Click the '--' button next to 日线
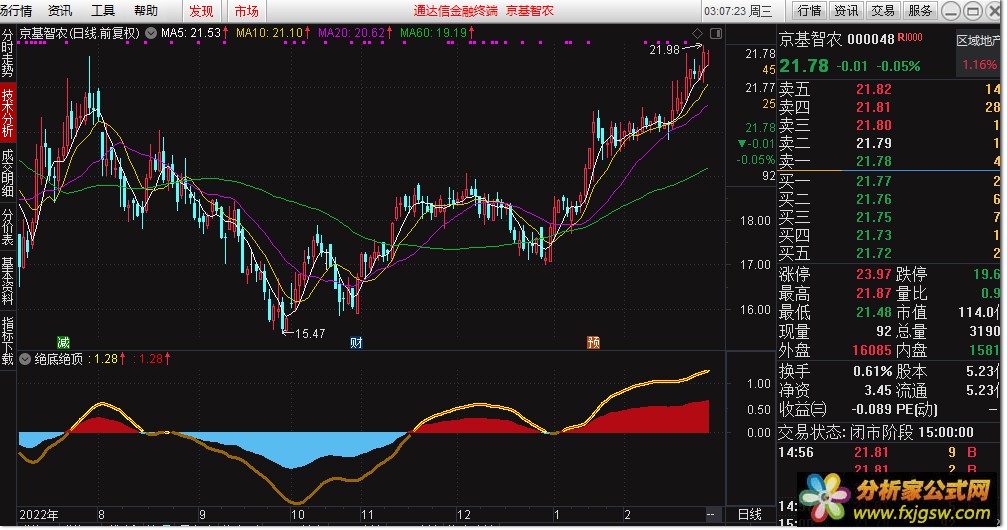The height and width of the screenshot is (530, 1007). 710,515
